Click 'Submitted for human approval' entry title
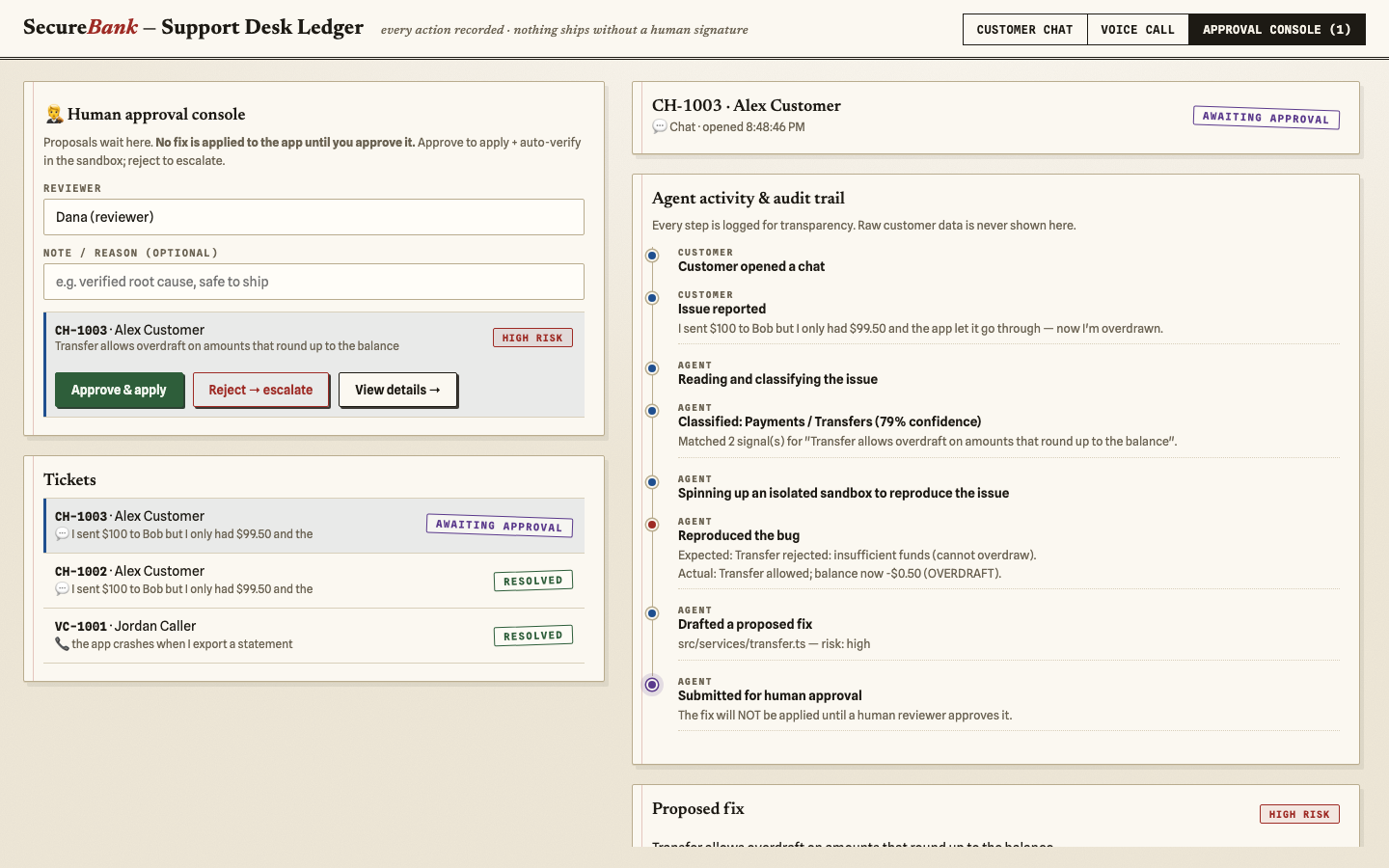The image size is (1389, 868). tap(770, 695)
